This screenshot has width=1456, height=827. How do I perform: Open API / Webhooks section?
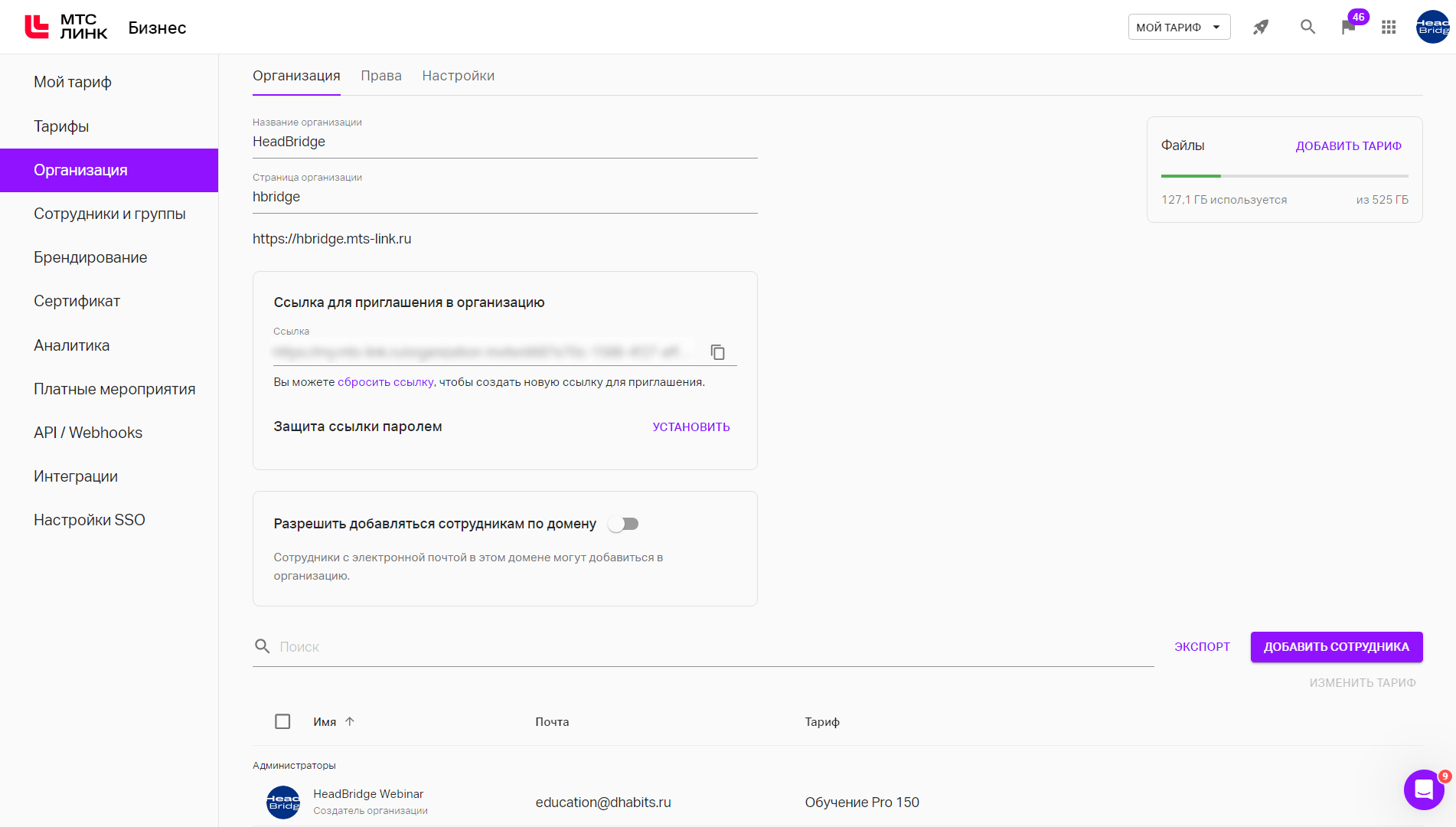pos(109,433)
